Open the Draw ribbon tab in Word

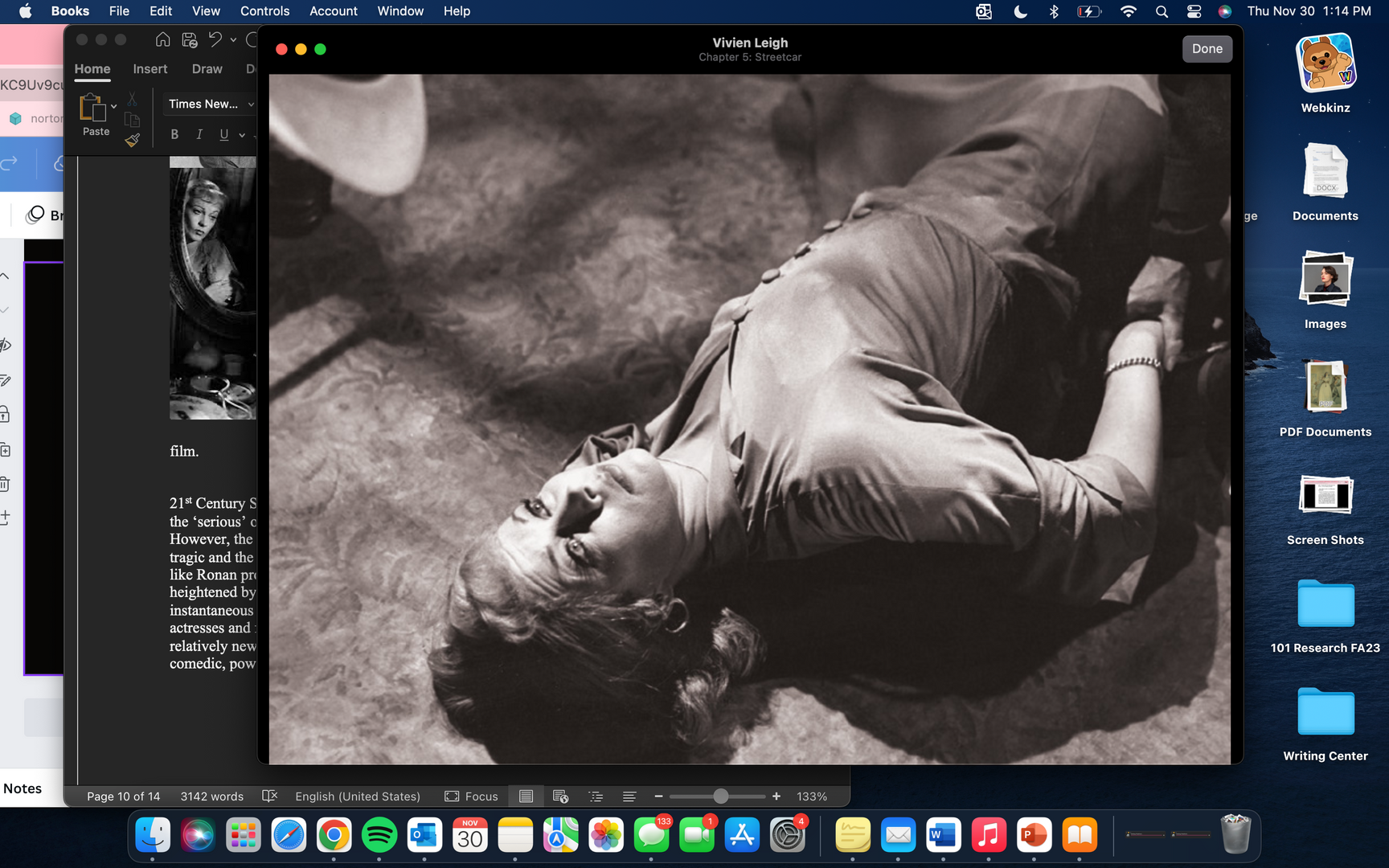pyautogui.click(x=207, y=69)
